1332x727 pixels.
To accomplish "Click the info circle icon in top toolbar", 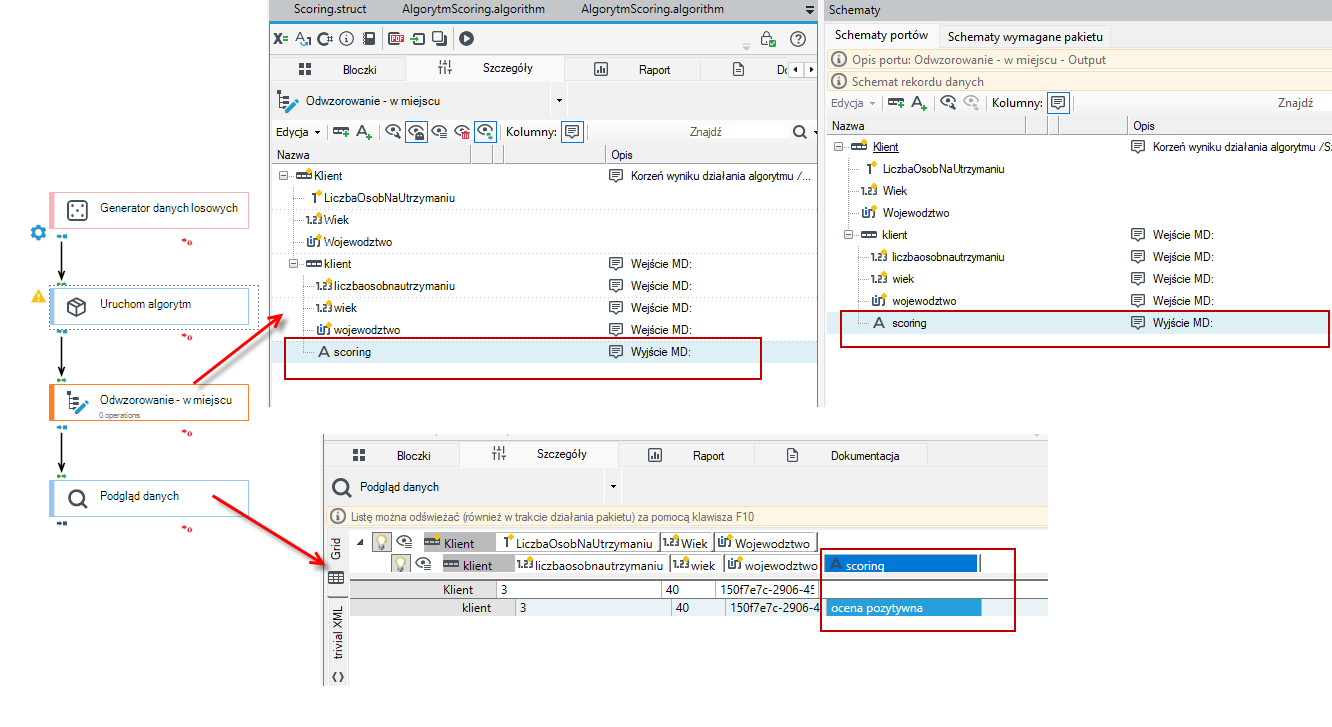I will (347, 39).
